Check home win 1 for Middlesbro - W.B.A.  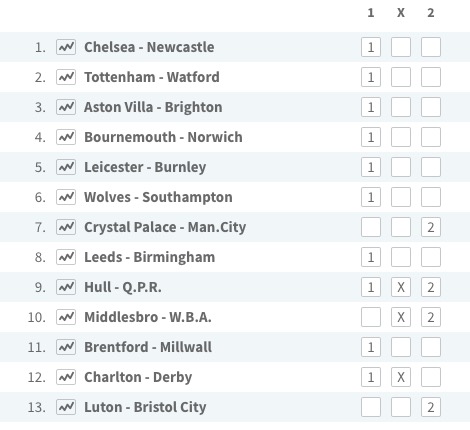(371, 317)
